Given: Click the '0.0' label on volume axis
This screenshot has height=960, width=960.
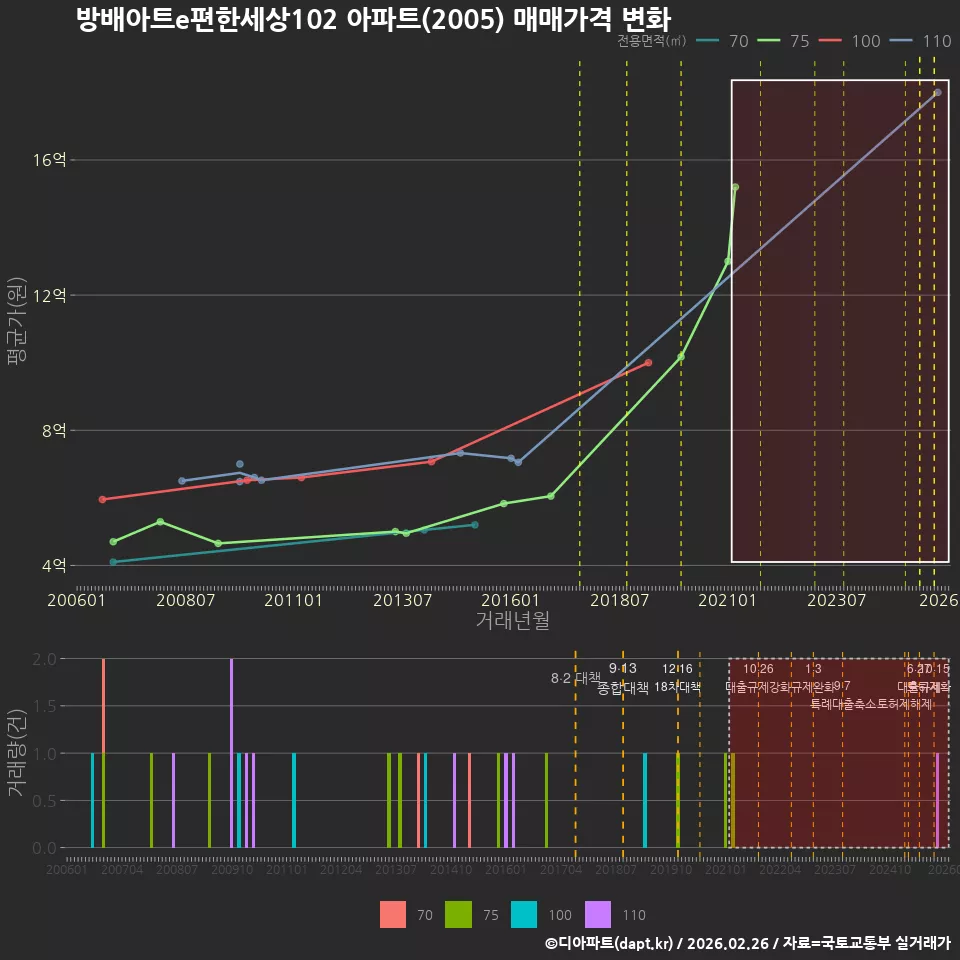Looking at the screenshot, I should click(x=44, y=848).
